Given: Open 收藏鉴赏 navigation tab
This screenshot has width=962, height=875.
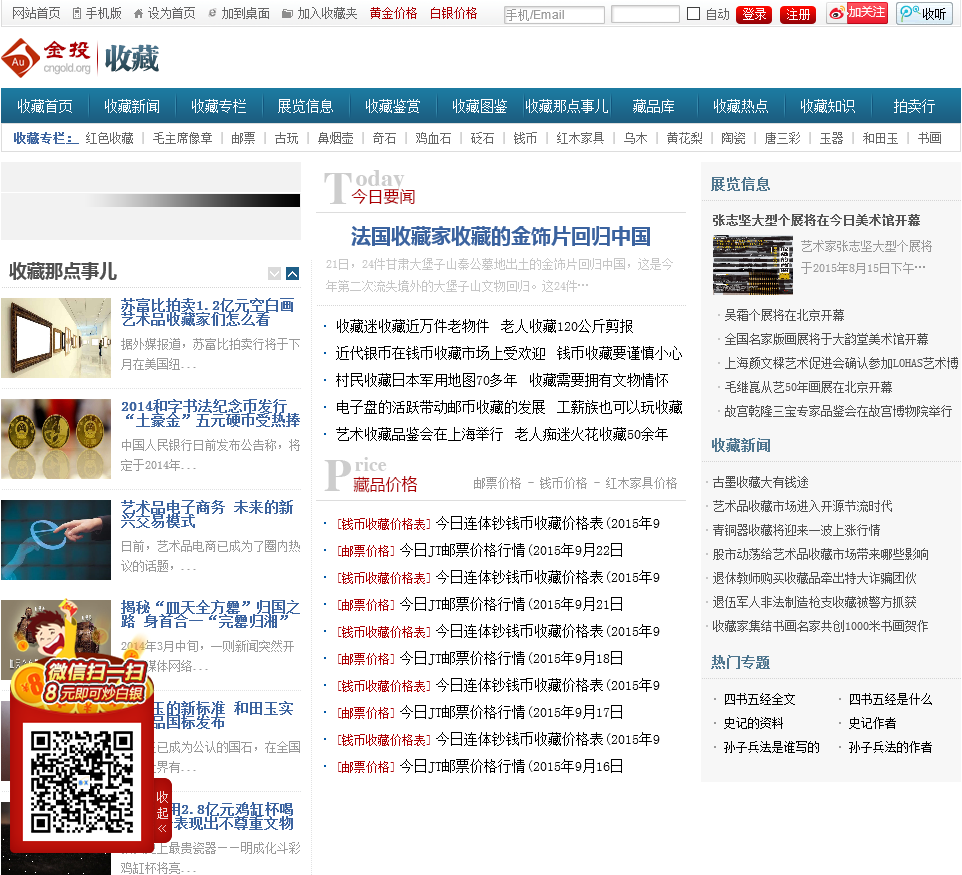Looking at the screenshot, I should coord(393,106).
